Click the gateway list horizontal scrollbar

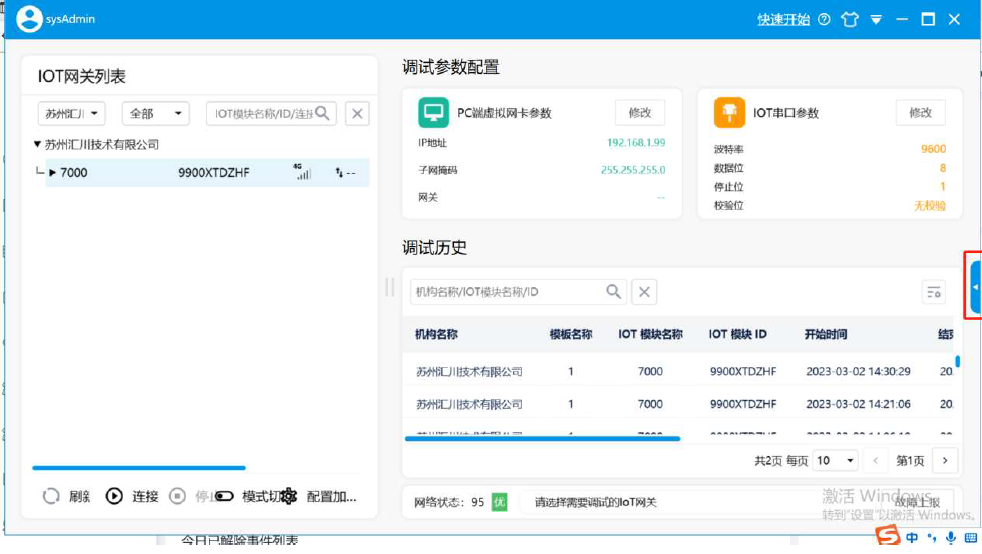point(139,468)
